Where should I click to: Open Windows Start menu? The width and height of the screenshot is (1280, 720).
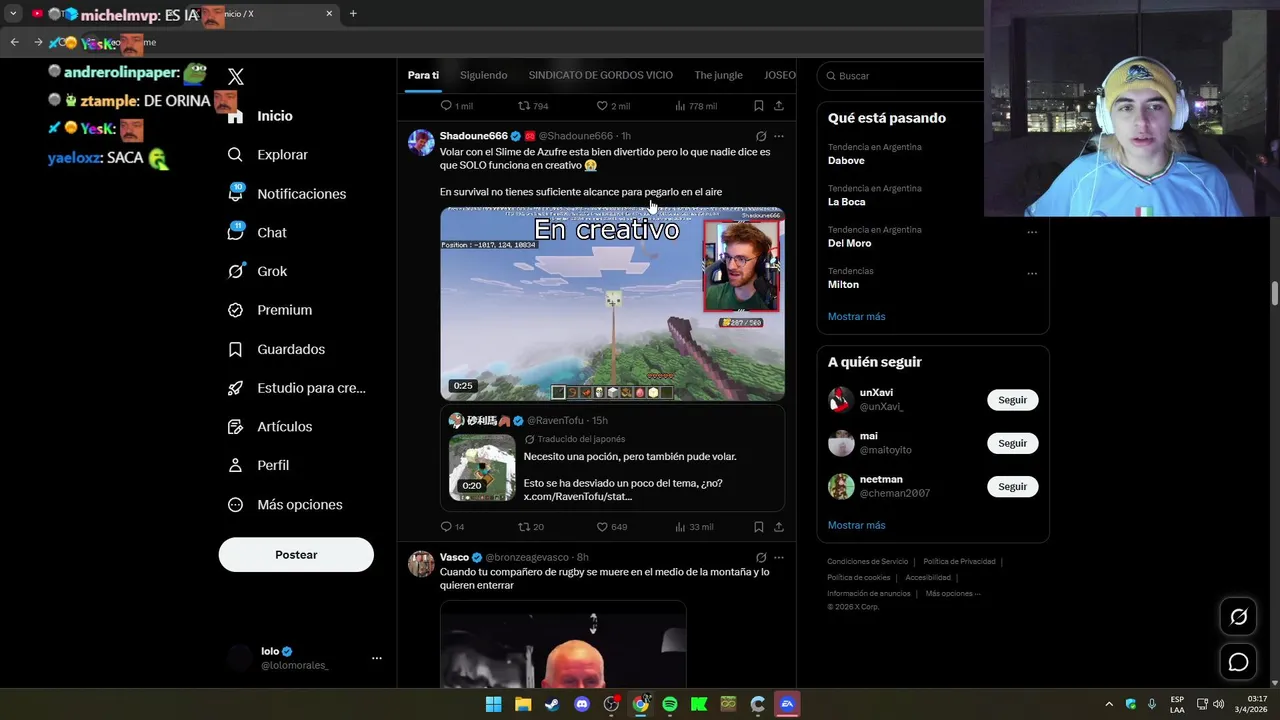pyautogui.click(x=493, y=704)
